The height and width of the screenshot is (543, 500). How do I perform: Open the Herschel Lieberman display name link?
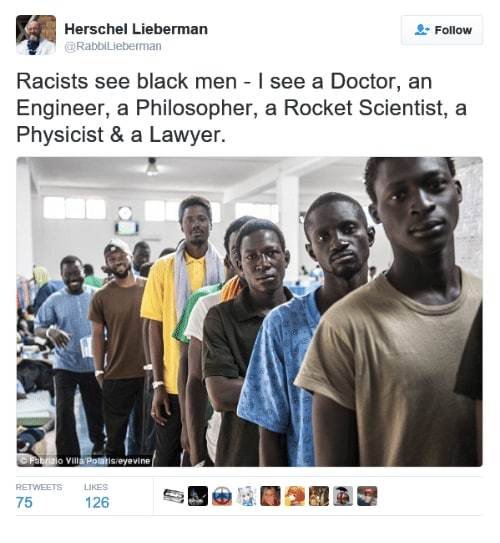coord(136,29)
